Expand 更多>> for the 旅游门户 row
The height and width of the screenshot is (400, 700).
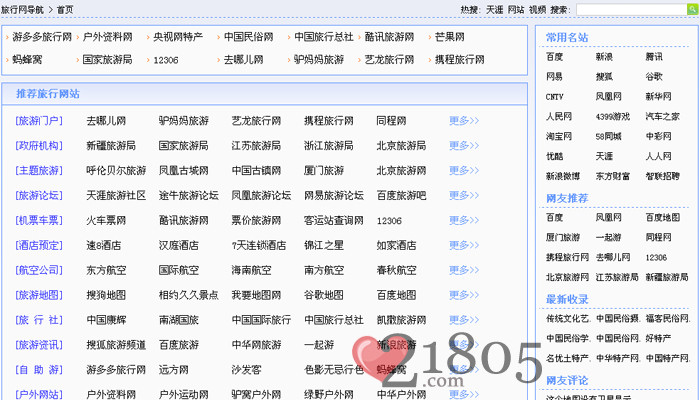463,121
